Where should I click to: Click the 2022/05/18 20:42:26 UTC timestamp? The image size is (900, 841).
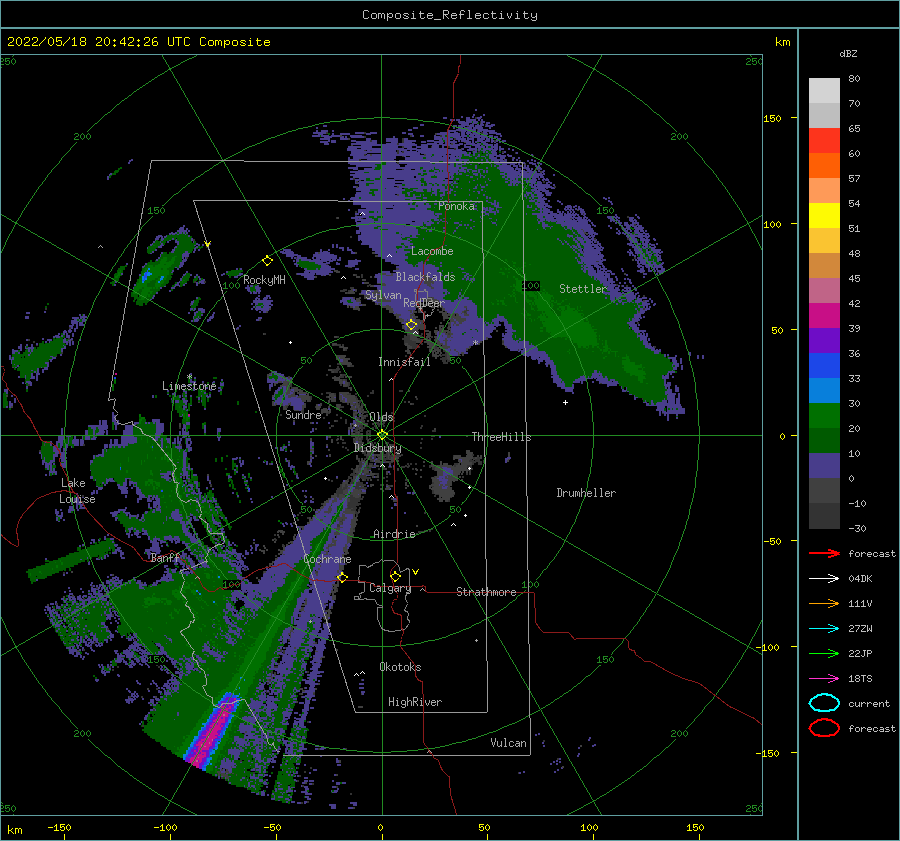point(83,42)
